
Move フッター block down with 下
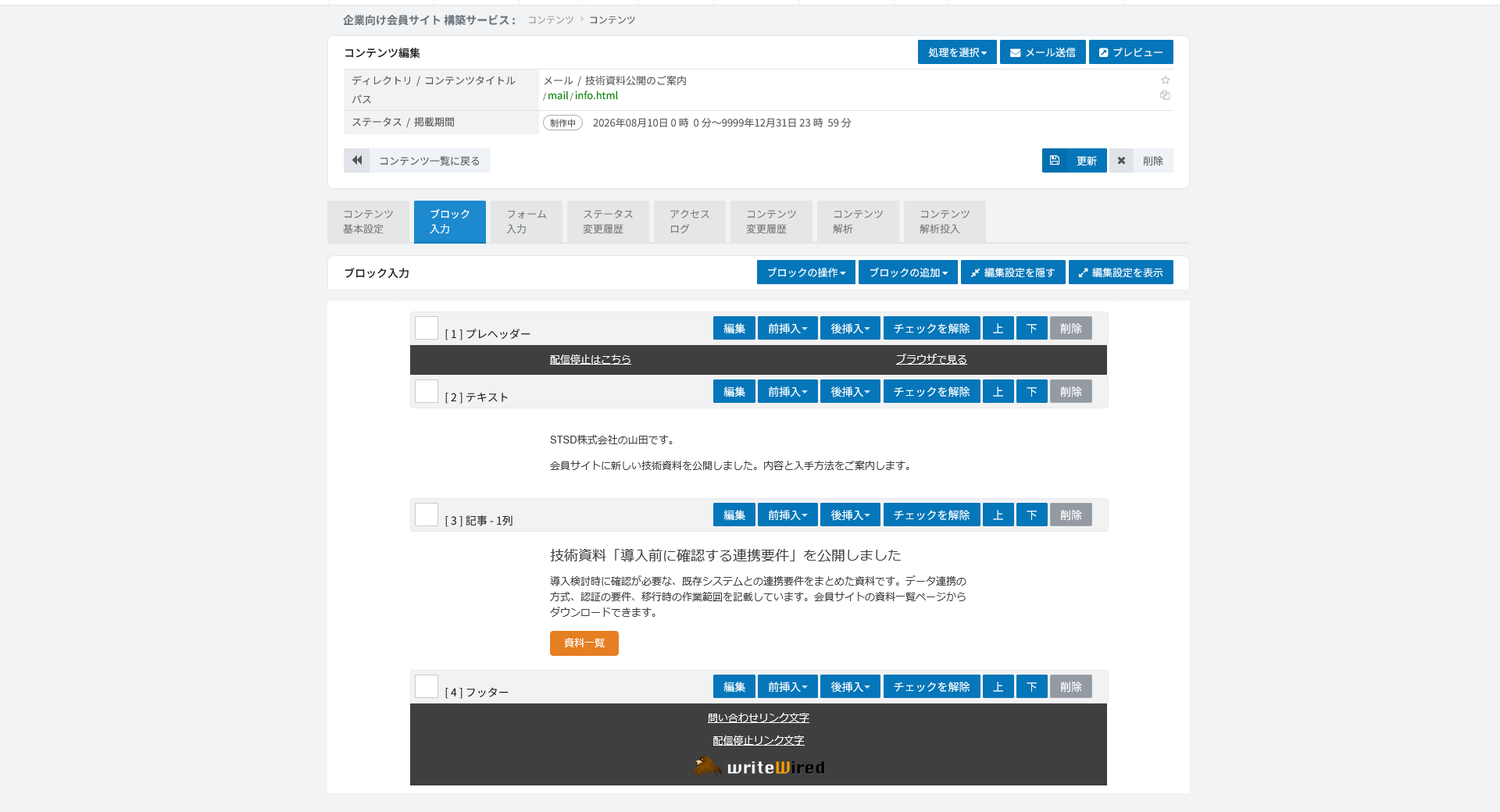tap(1032, 687)
